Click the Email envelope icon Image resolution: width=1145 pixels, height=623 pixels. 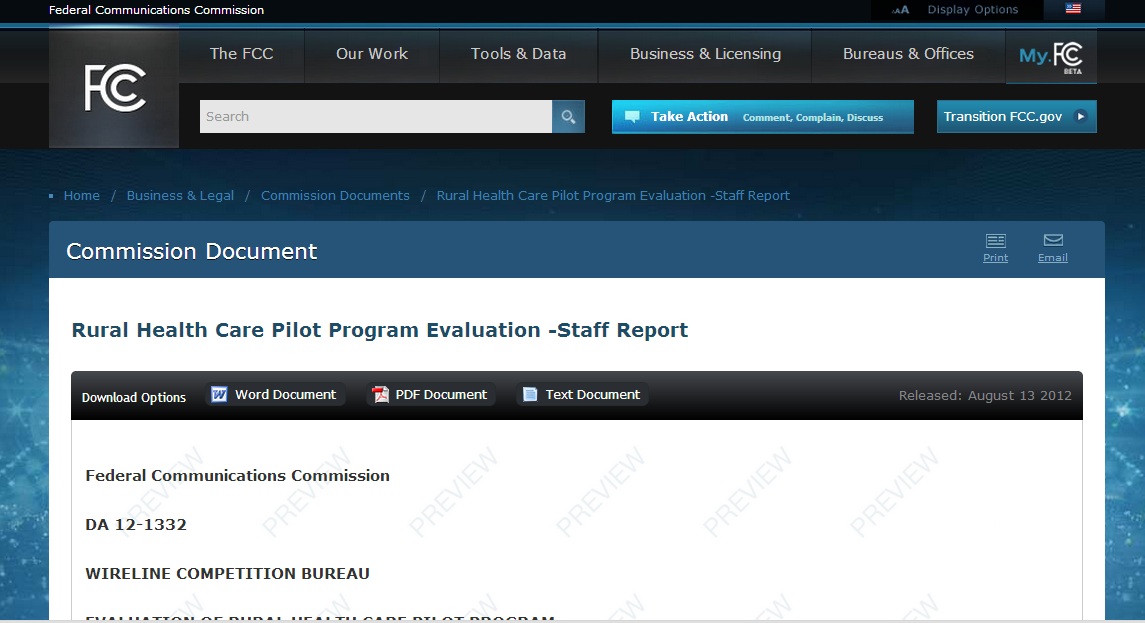coord(1053,240)
